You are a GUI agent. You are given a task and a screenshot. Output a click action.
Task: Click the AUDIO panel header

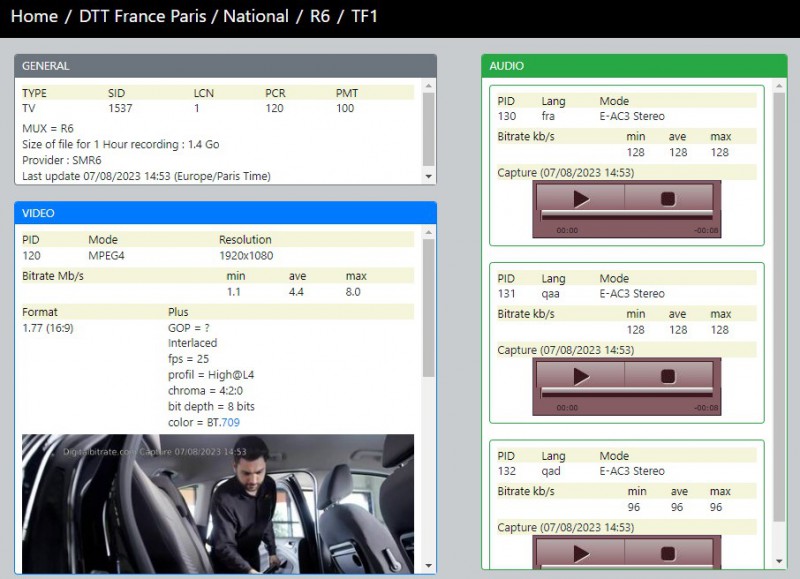click(634, 66)
